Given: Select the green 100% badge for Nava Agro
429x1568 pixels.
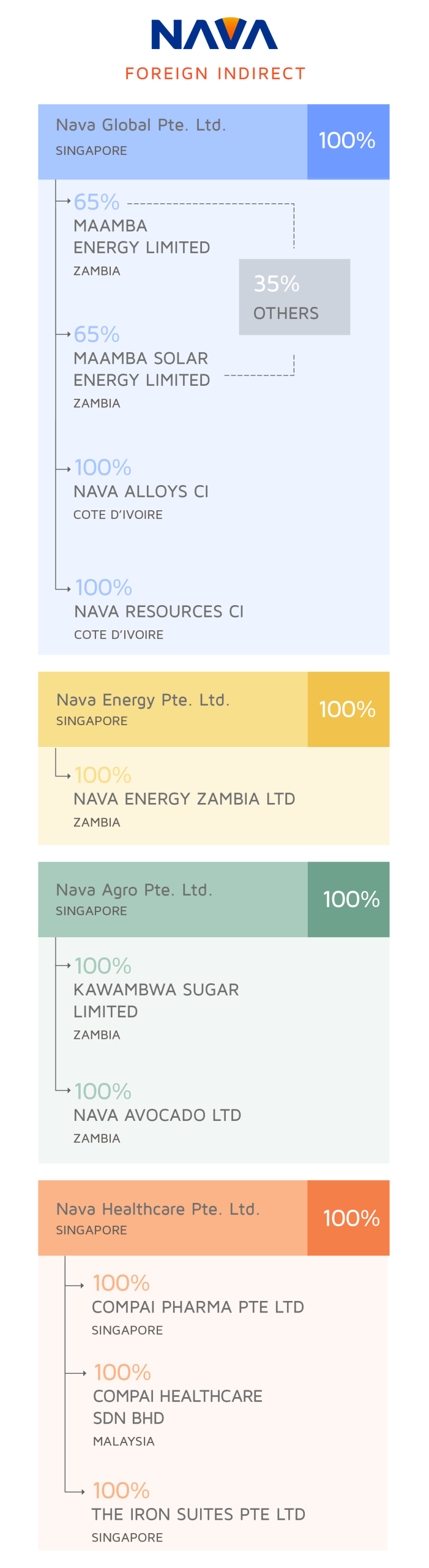Looking at the screenshot, I should tap(348, 899).
